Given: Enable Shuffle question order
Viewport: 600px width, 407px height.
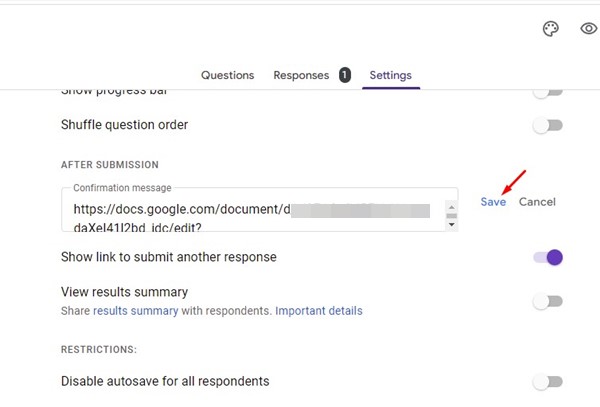Looking at the screenshot, I should [x=547, y=125].
